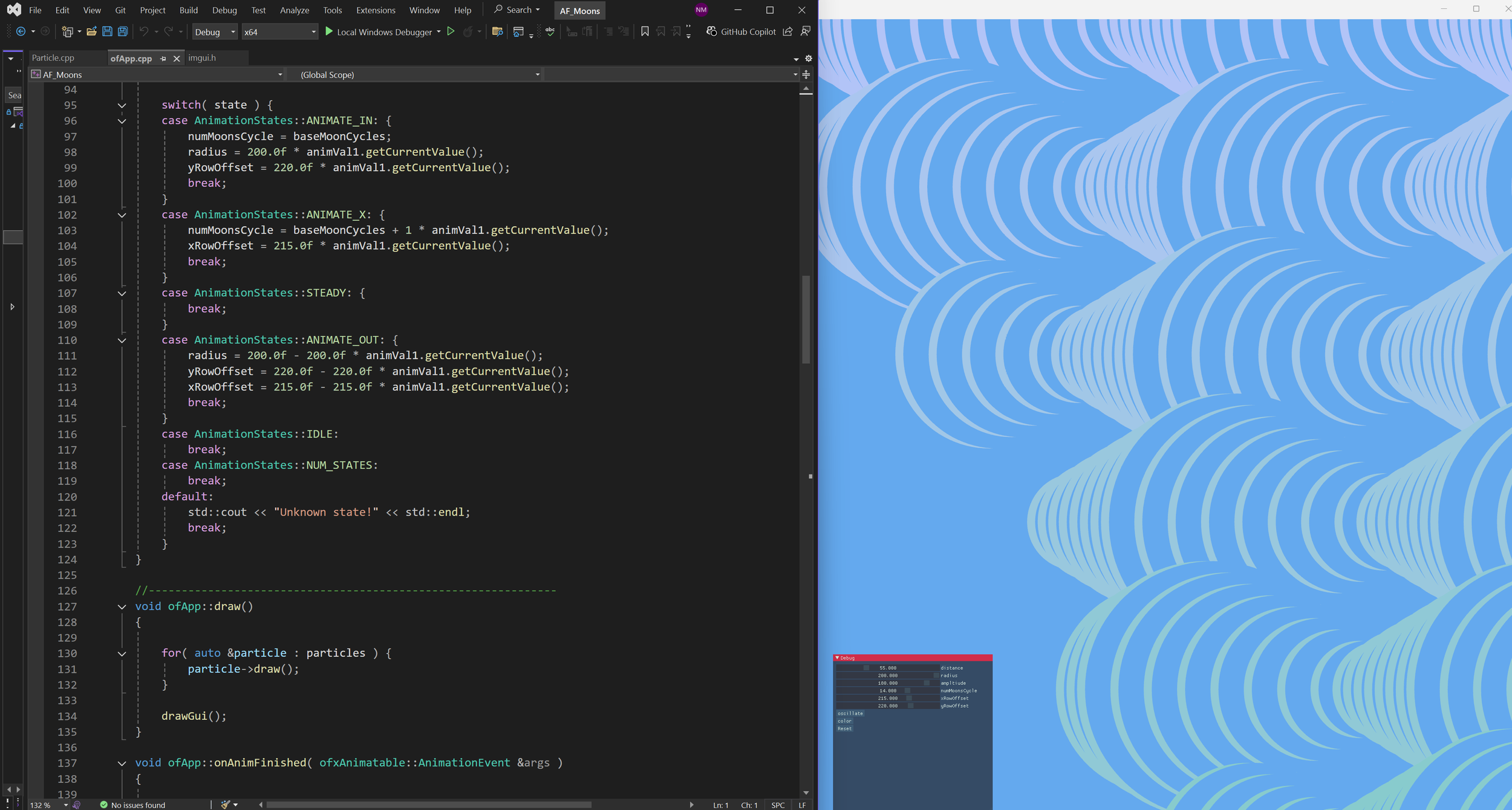Click the Navigate Backward arrow icon
The image size is (1512, 810).
pyautogui.click(x=21, y=31)
